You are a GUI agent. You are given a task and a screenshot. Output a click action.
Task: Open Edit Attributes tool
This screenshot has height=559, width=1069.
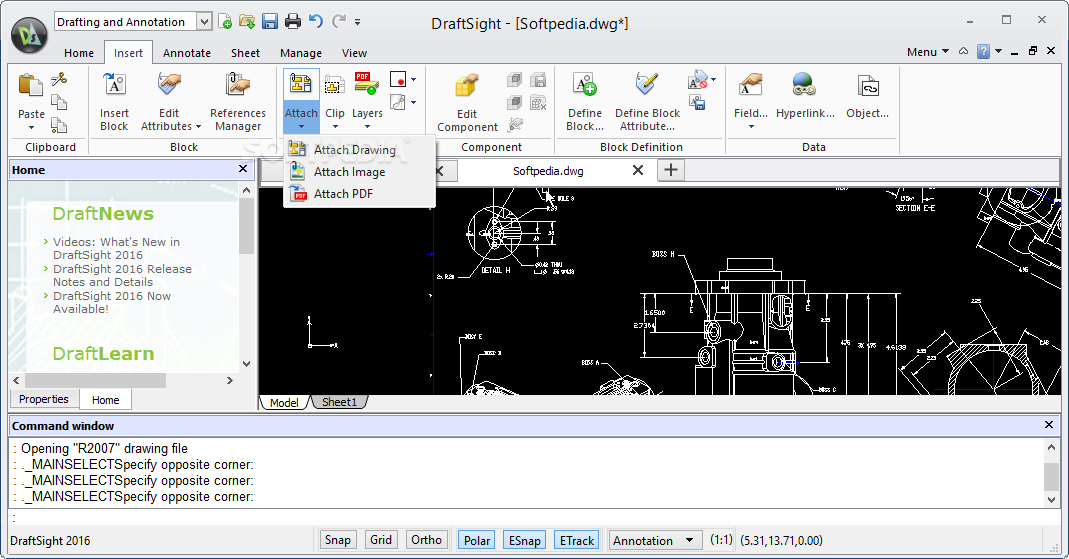pyautogui.click(x=169, y=85)
